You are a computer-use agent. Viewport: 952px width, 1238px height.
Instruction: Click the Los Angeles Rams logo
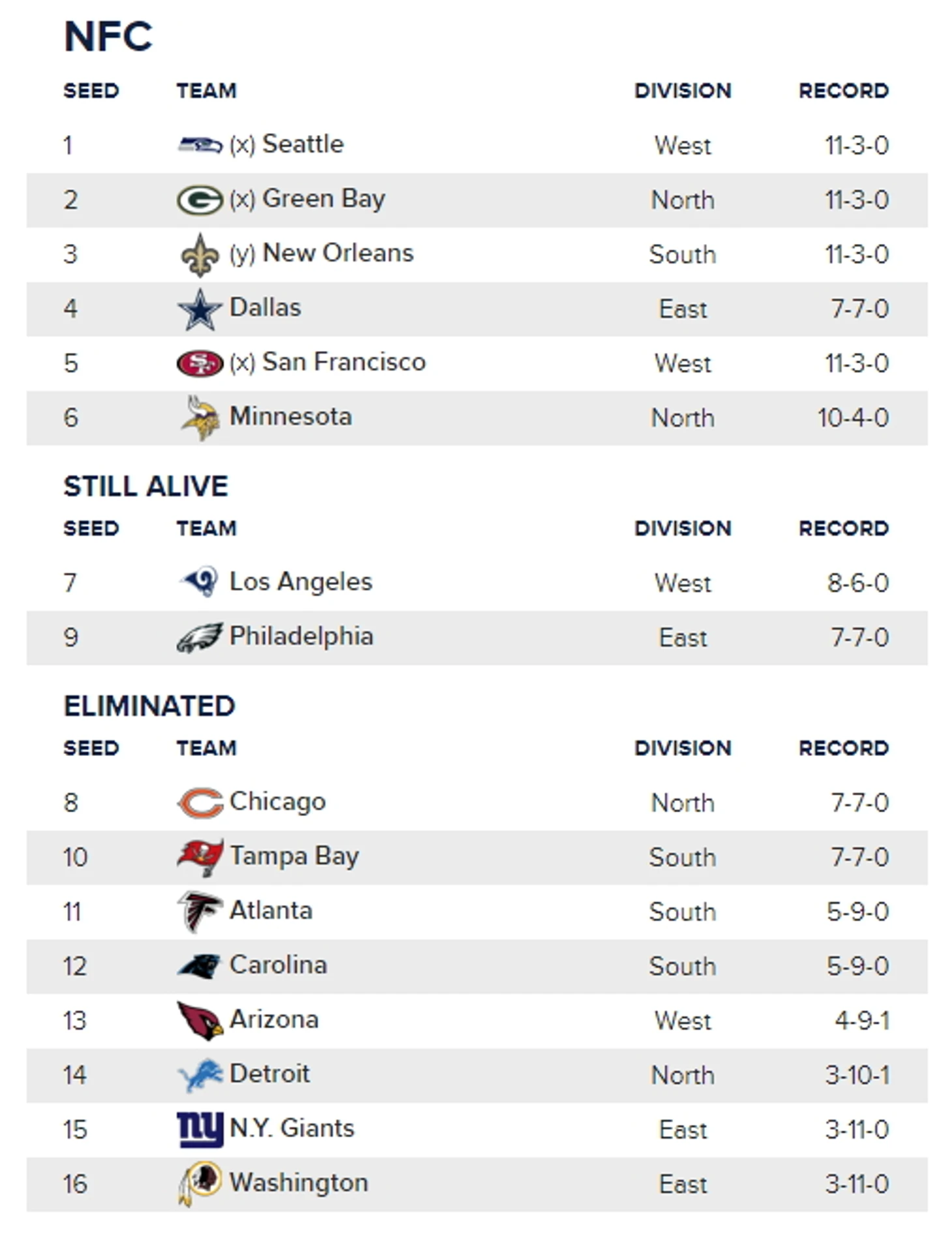(200, 582)
